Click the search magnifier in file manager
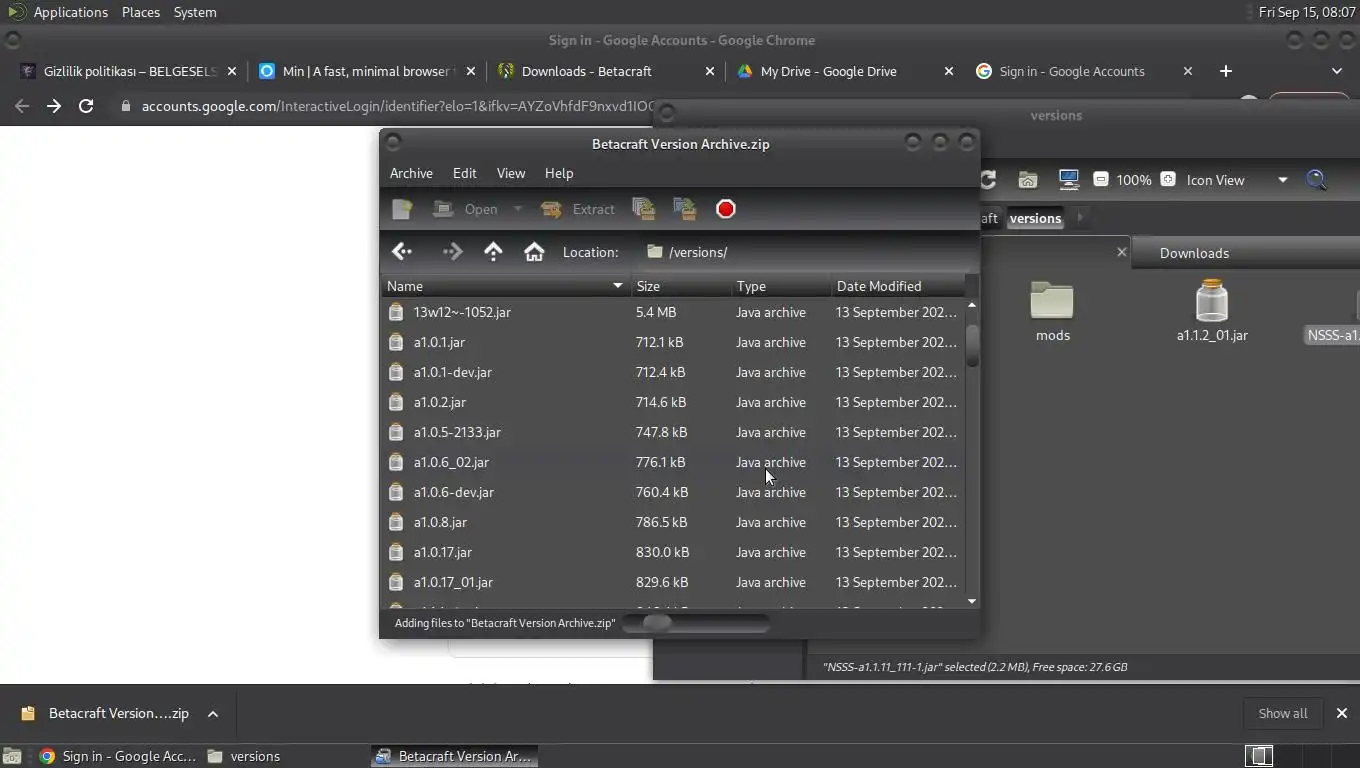The height and width of the screenshot is (768, 1360). coord(1316,180)
